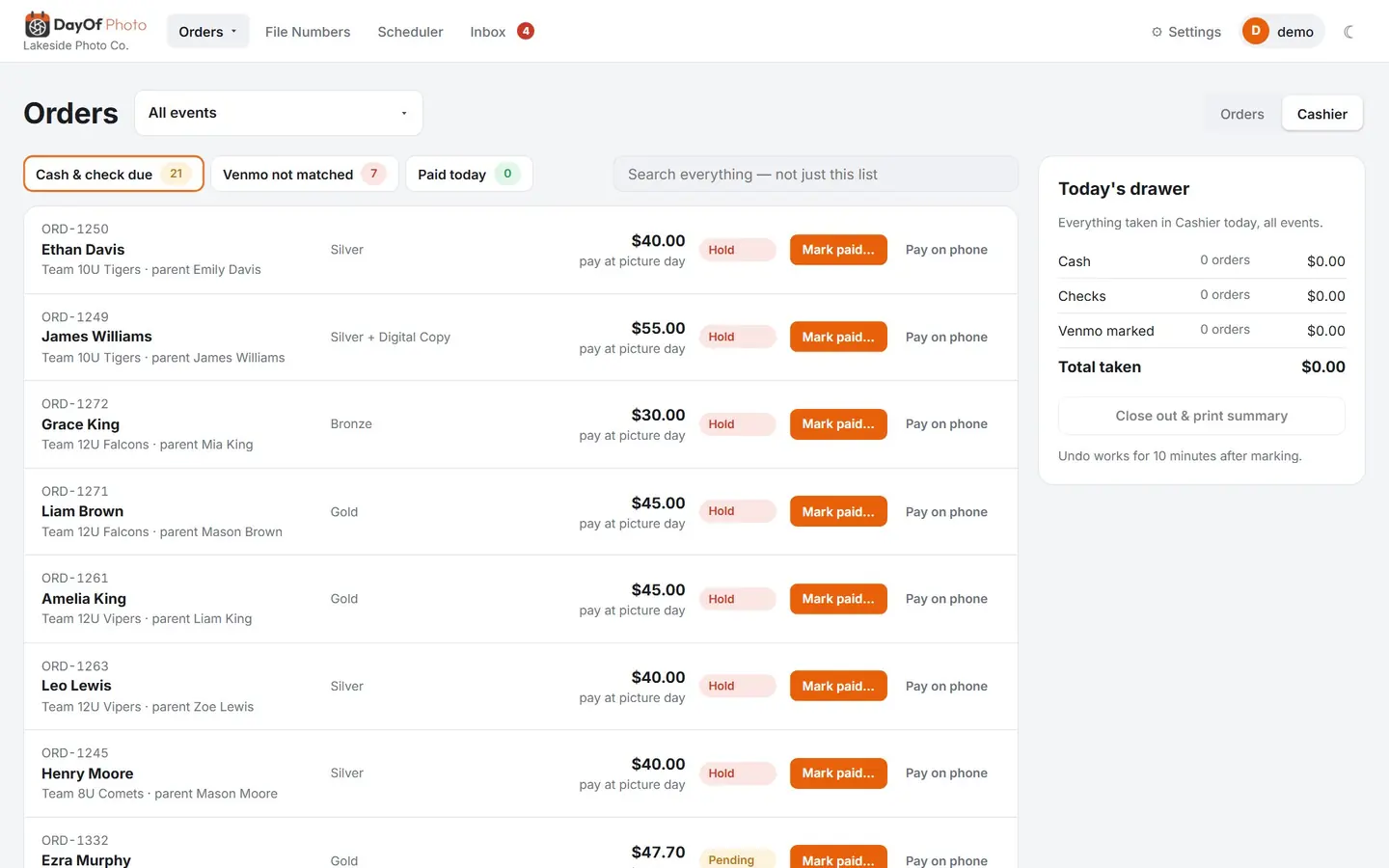Go to File Numbers
1389x868 pixels.
tap(308, 32)
